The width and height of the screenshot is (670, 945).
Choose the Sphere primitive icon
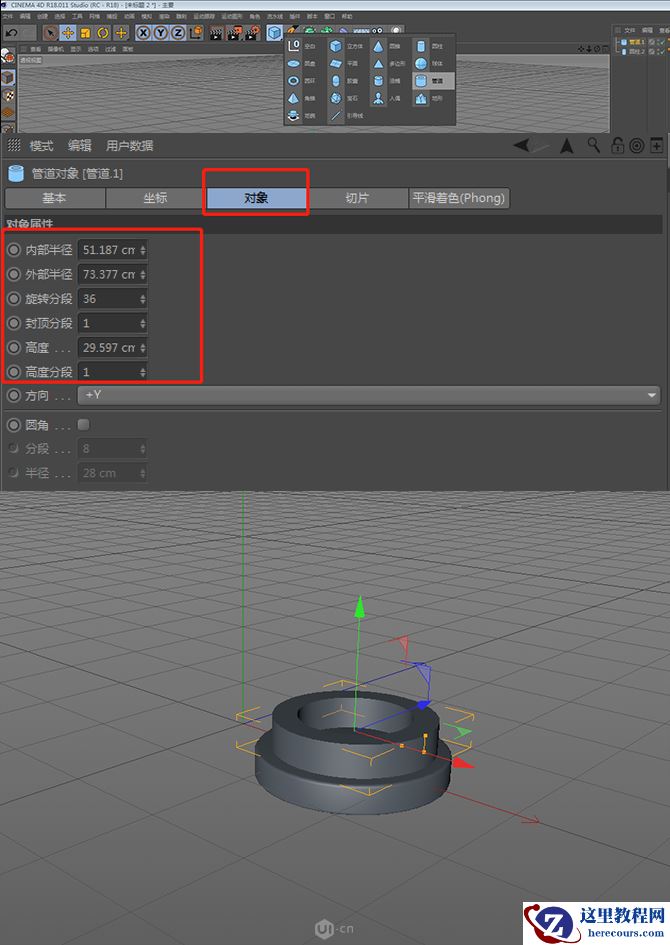pyautogui.click(x=421, y=63)
